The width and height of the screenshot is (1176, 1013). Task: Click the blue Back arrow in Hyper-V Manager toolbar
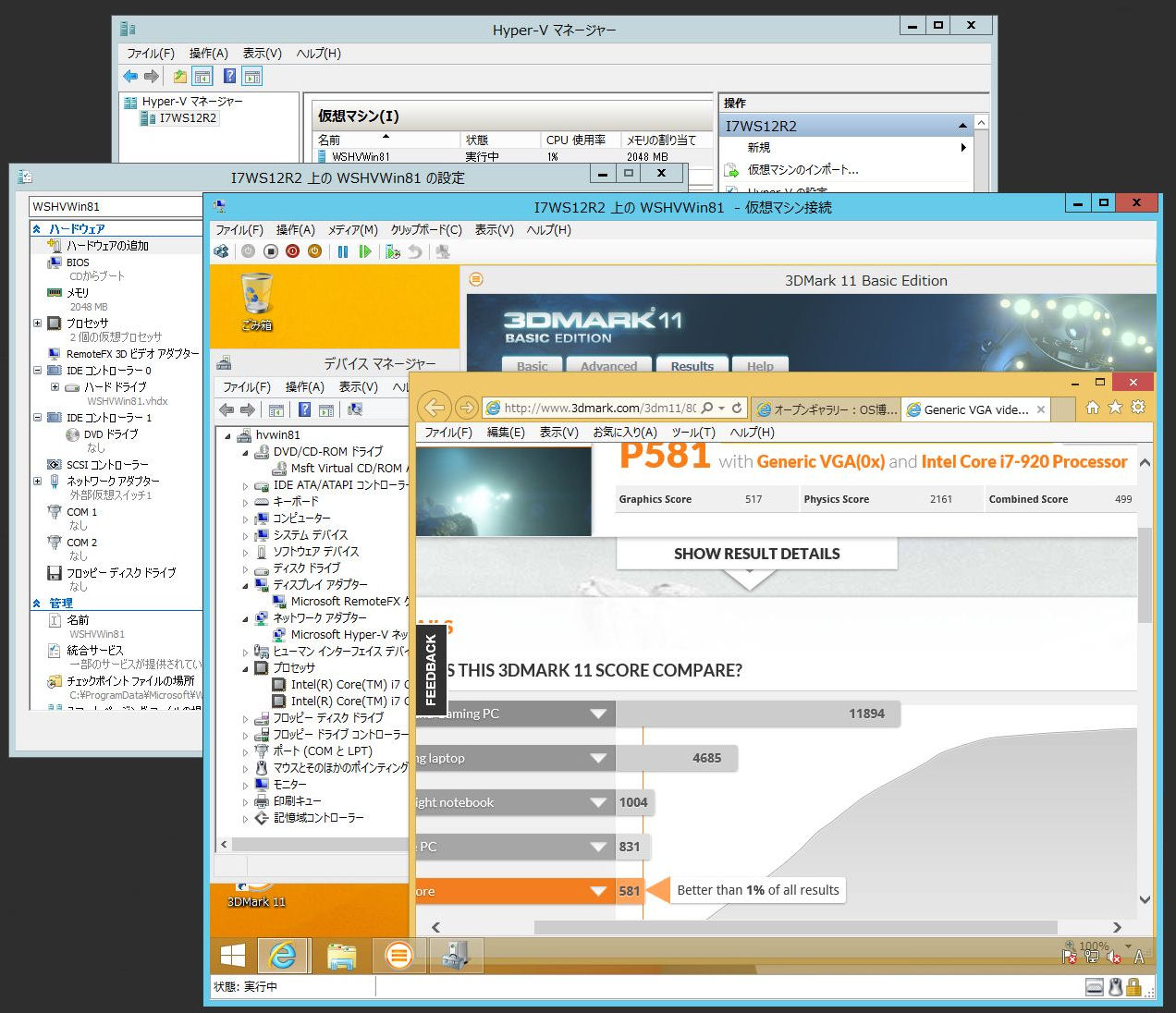(x=130, y=76)
